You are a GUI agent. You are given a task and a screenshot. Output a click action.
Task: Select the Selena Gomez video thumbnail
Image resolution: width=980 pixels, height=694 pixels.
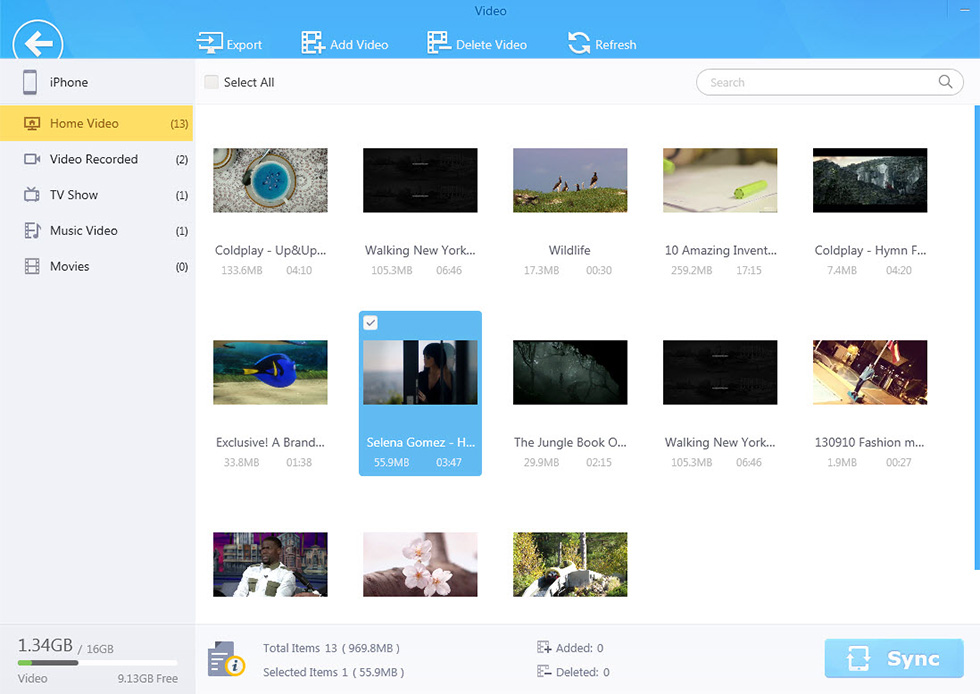click(420, 372)
